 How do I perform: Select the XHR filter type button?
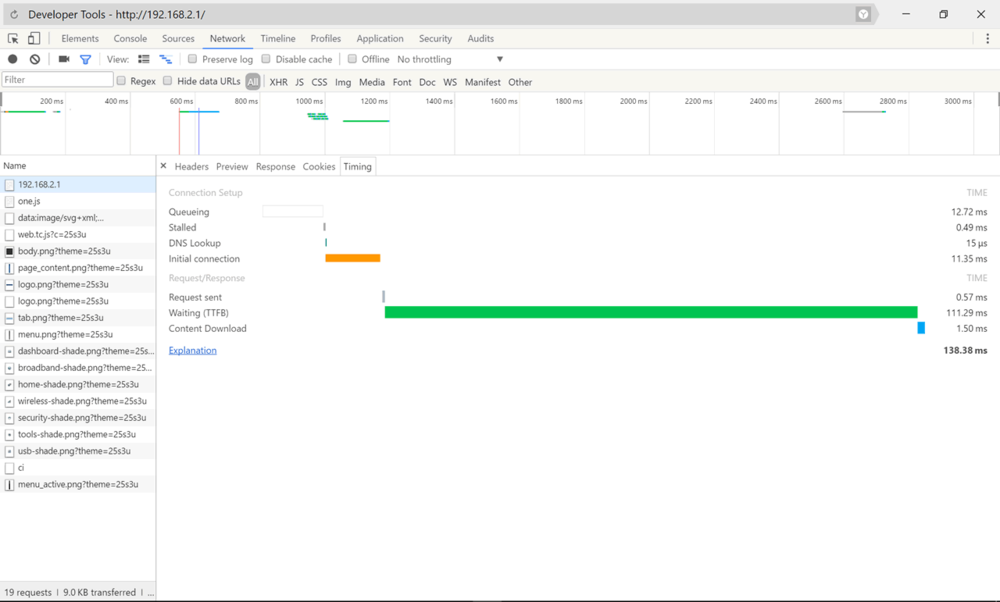coord(278,82)
